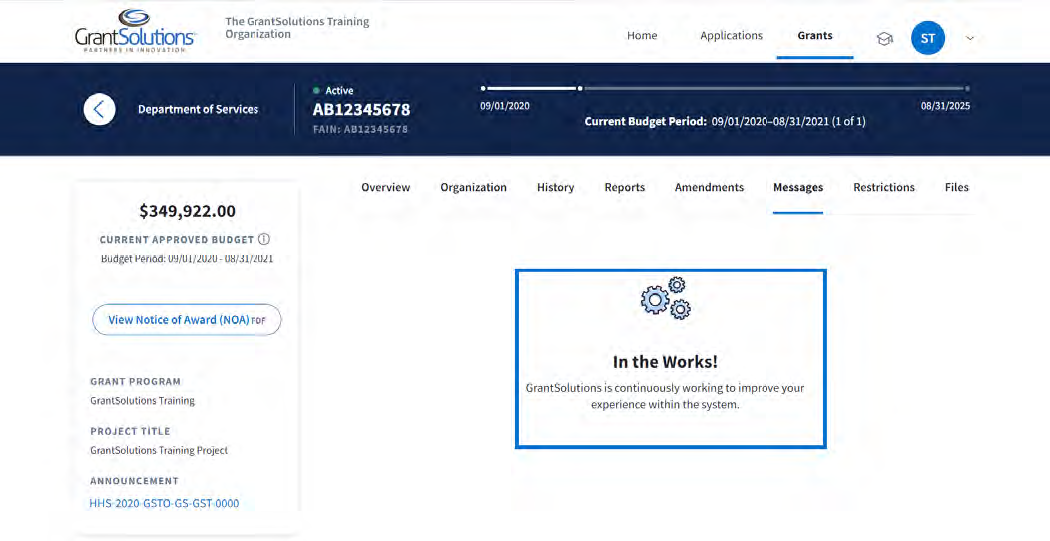Open the Restrictions tab
1050x541 pixels.
(x=883, y=187)
